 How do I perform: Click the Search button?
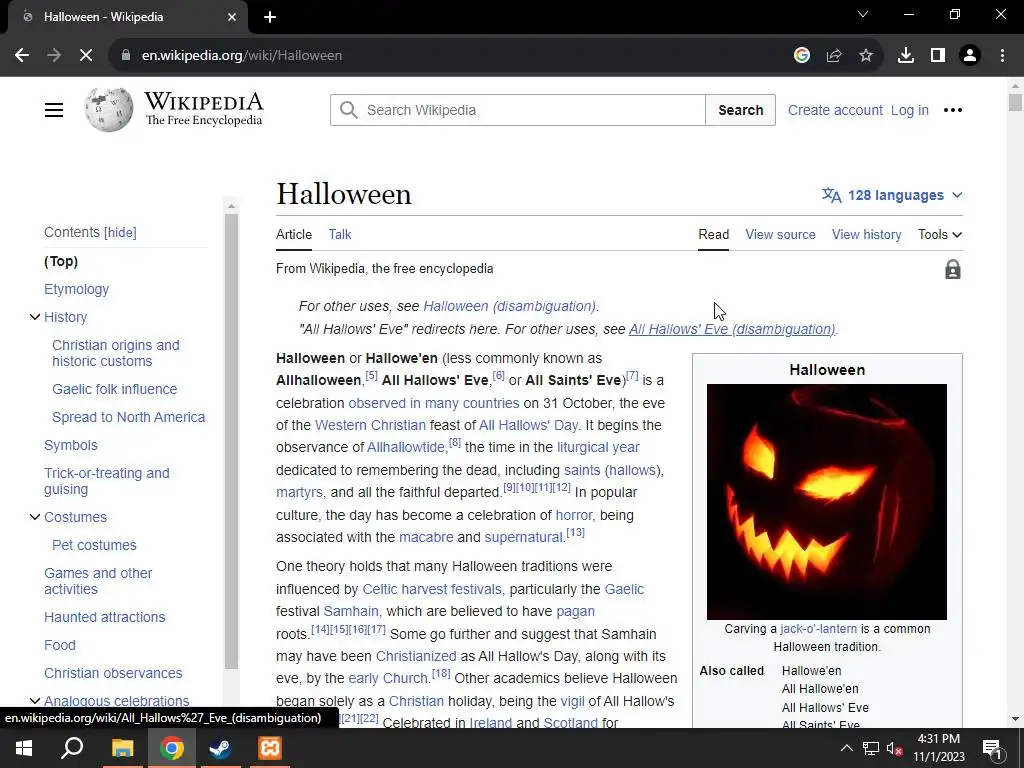741,110
